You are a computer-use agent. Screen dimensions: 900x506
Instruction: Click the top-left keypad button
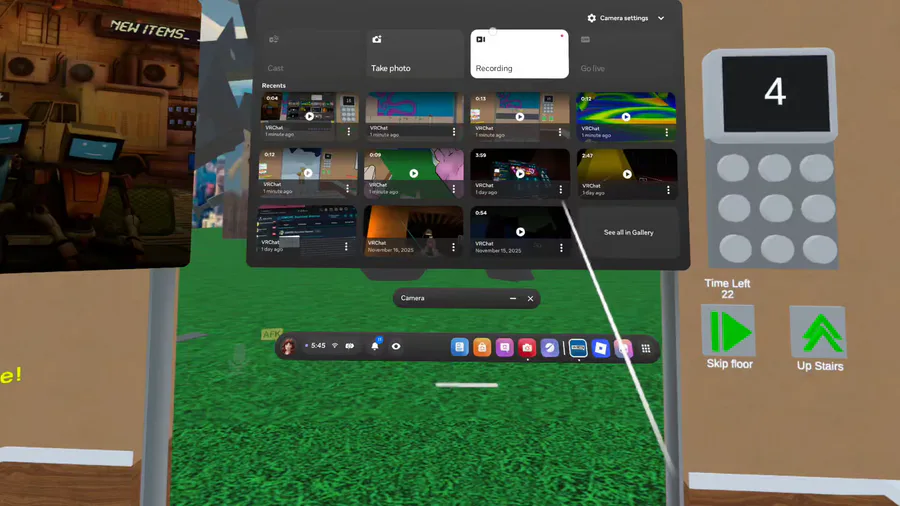733,168
